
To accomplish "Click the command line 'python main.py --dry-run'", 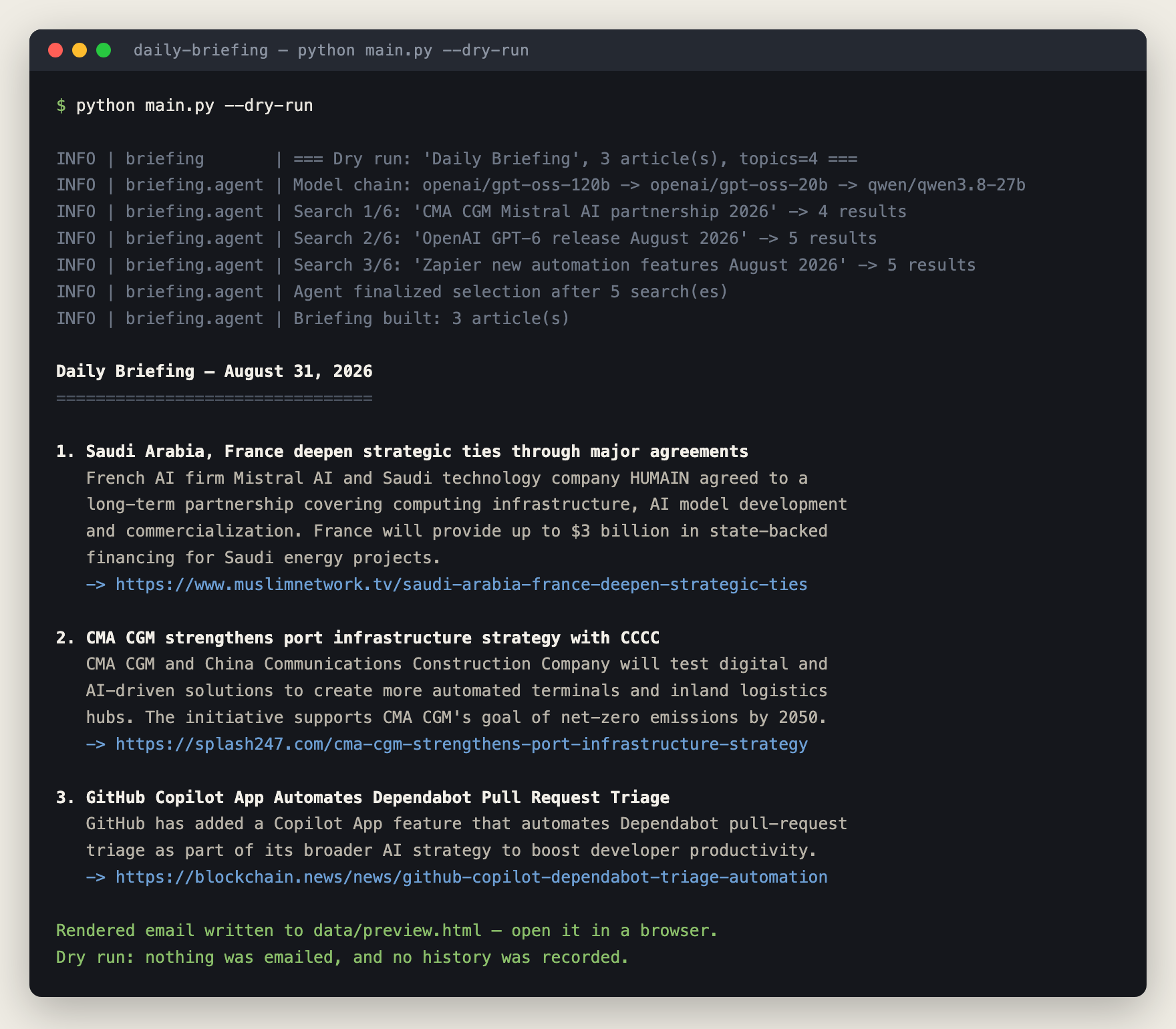I will pos(194,106).
